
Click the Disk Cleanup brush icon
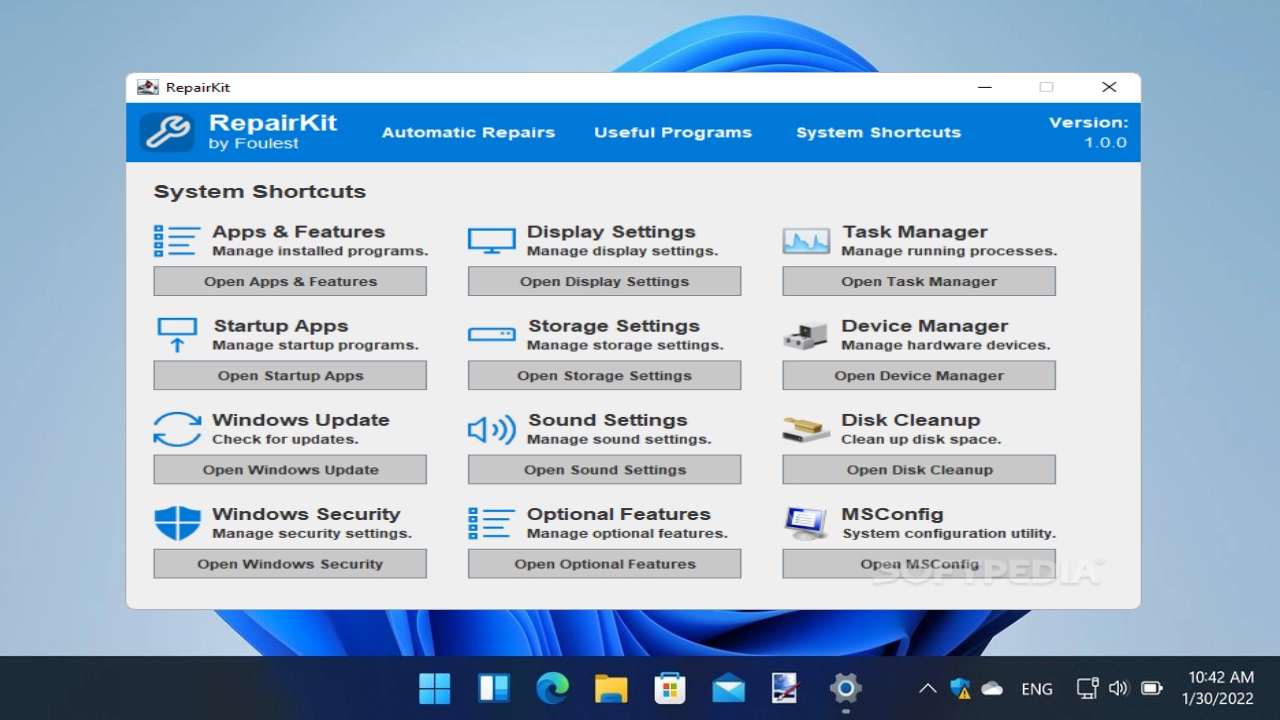(806, 429)
